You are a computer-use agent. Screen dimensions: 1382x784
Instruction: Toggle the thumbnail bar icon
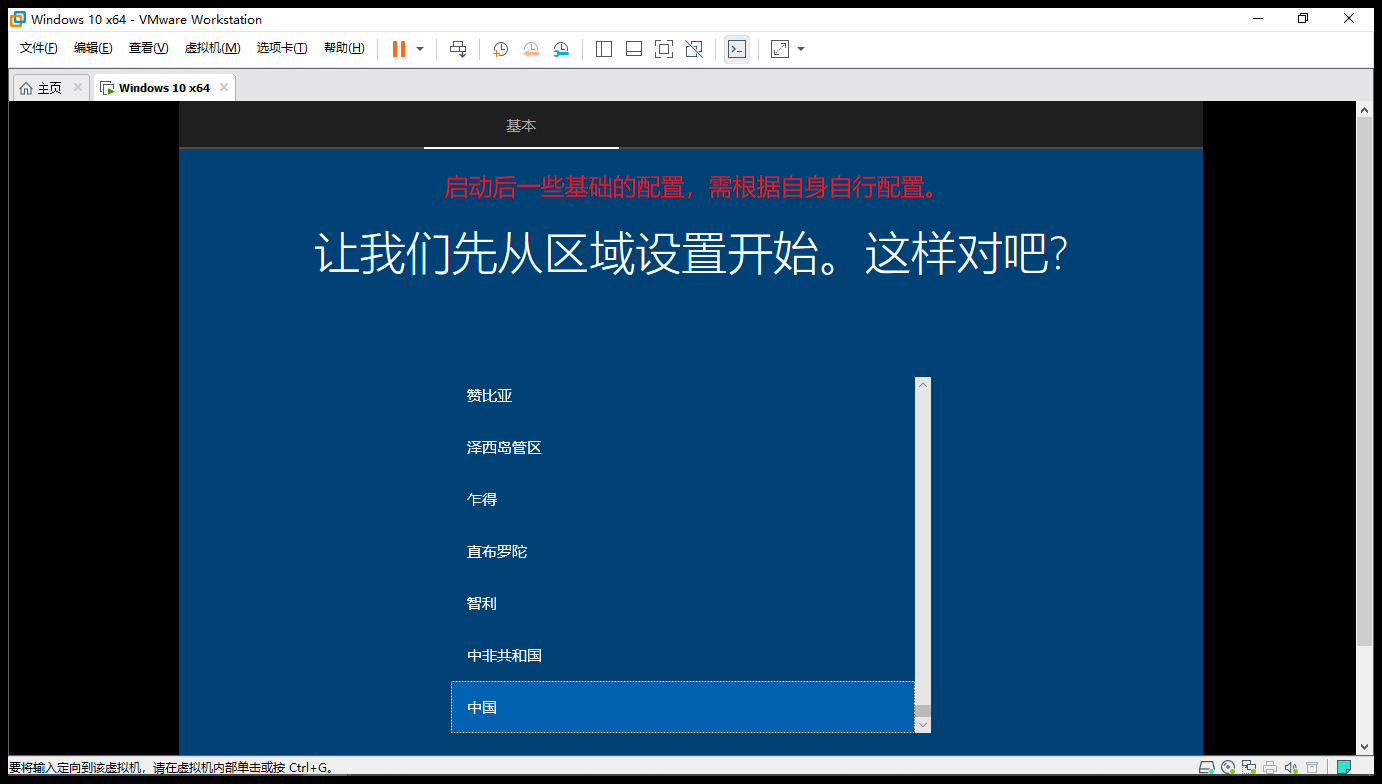[634, 49]
